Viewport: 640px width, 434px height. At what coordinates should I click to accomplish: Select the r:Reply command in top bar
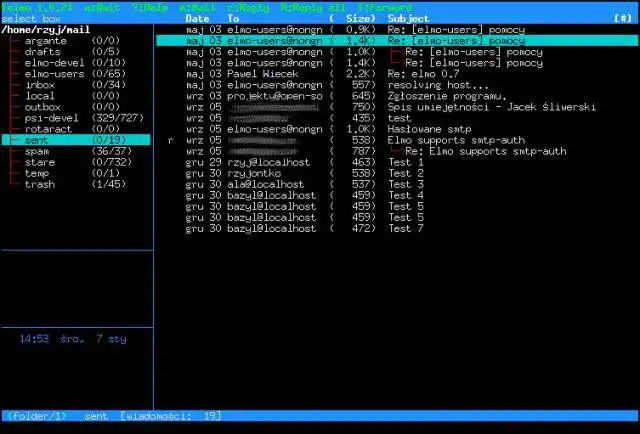[x=248, y=7]
